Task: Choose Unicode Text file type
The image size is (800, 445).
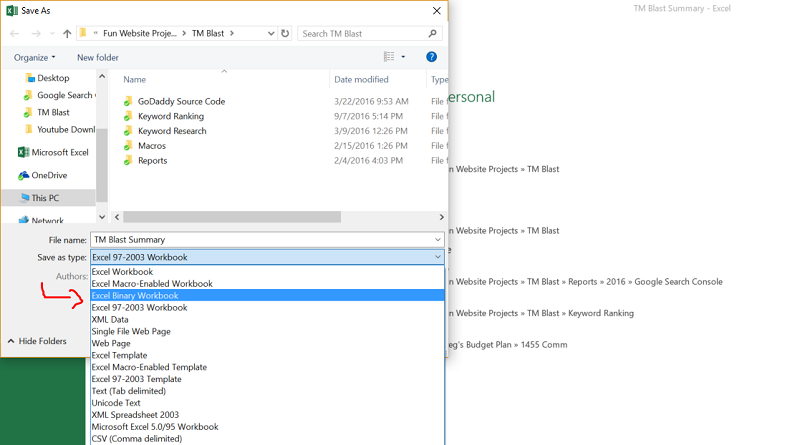Action: pos(267,403)
